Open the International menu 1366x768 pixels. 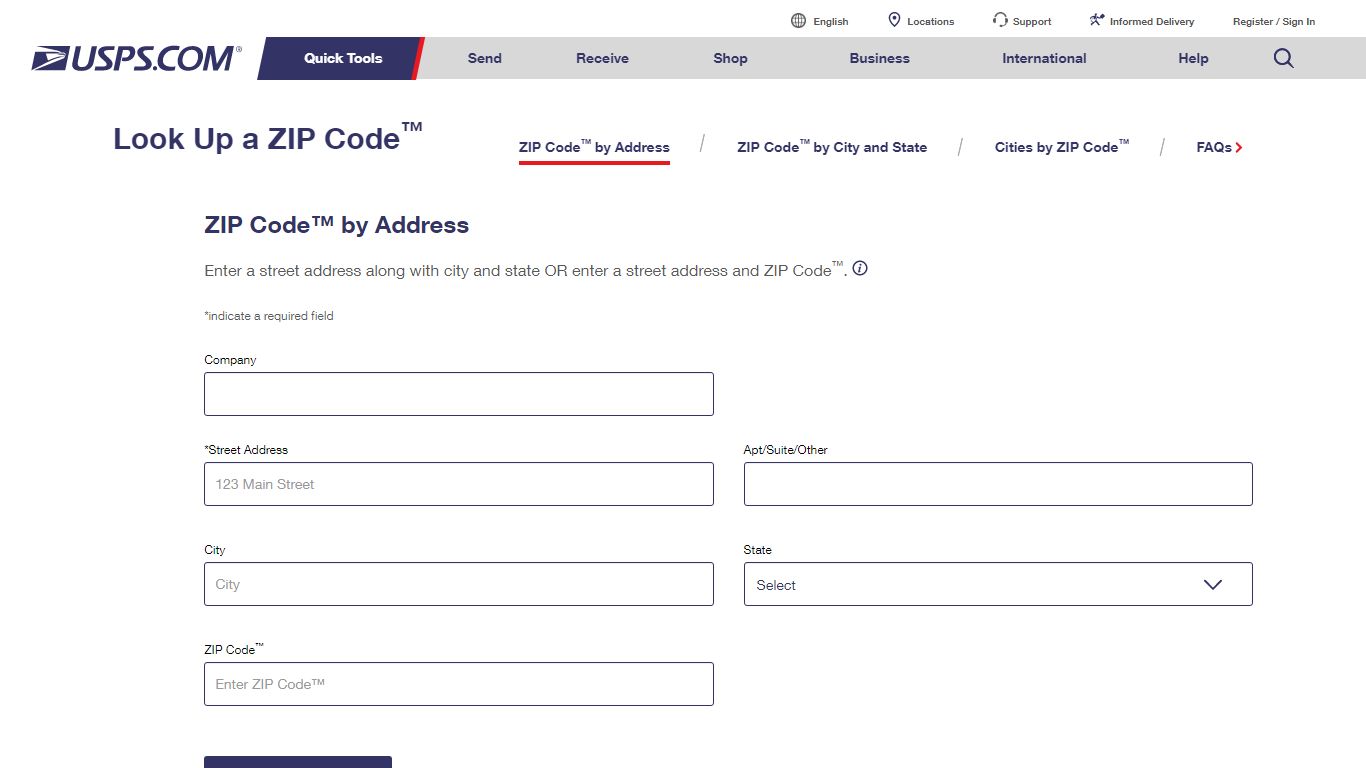pyautogui.click(x=1044, y=58)
